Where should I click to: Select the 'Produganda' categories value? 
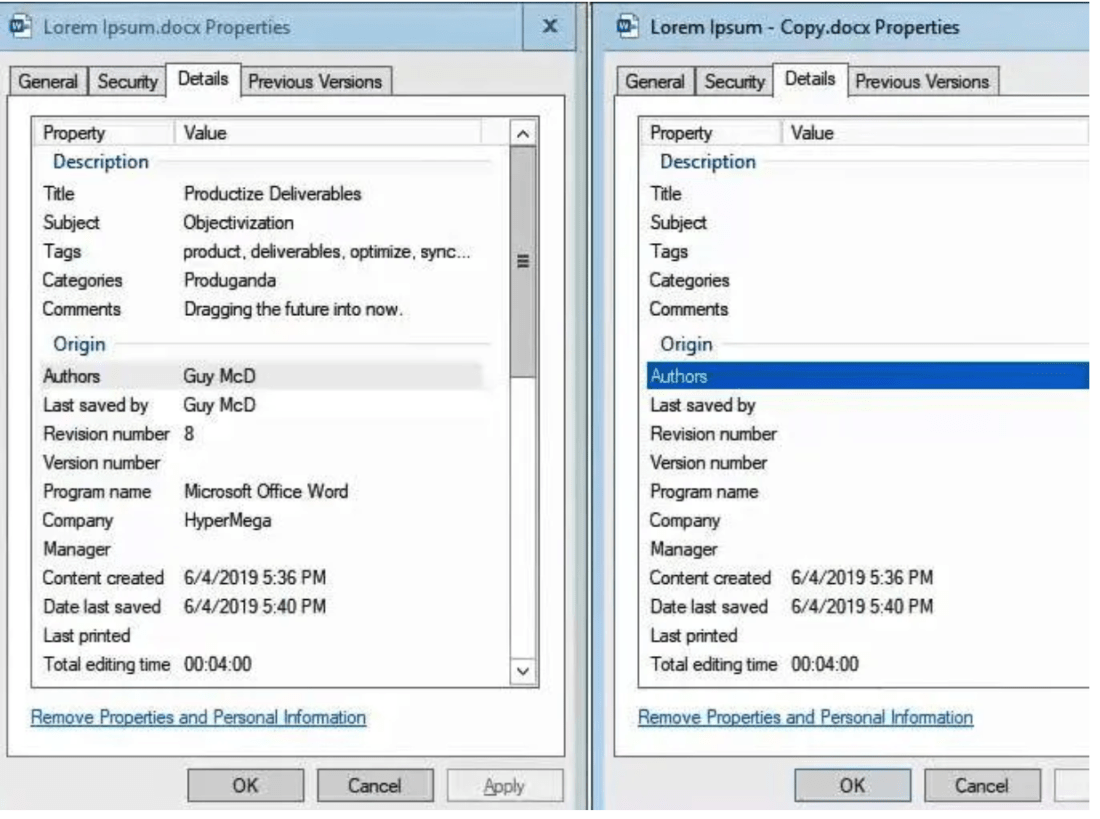click(x=229, y=280)
